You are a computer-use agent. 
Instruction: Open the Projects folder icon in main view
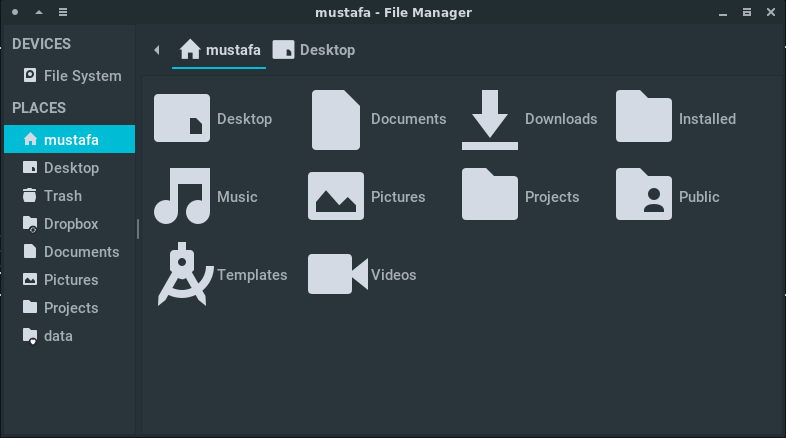[490, 194]
